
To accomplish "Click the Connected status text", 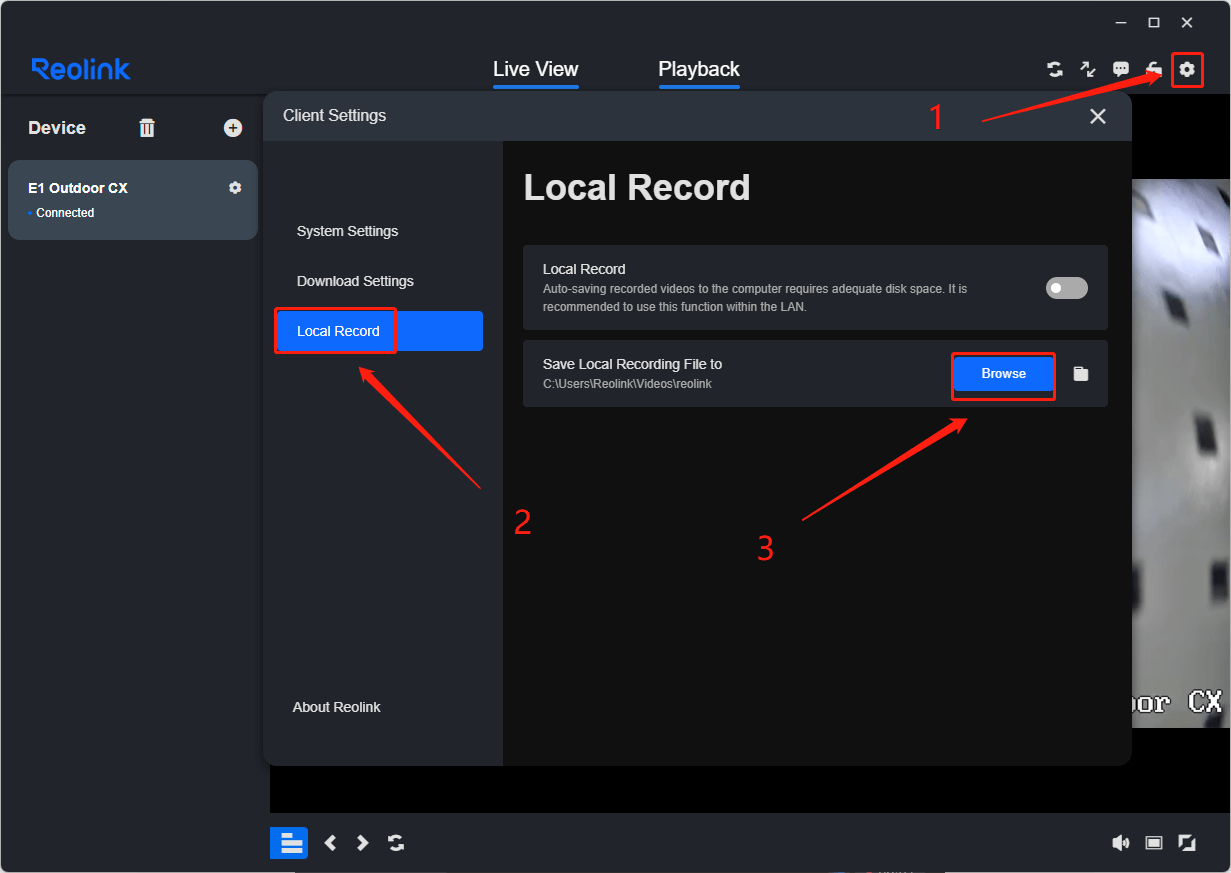I will (x=65, y=213).
